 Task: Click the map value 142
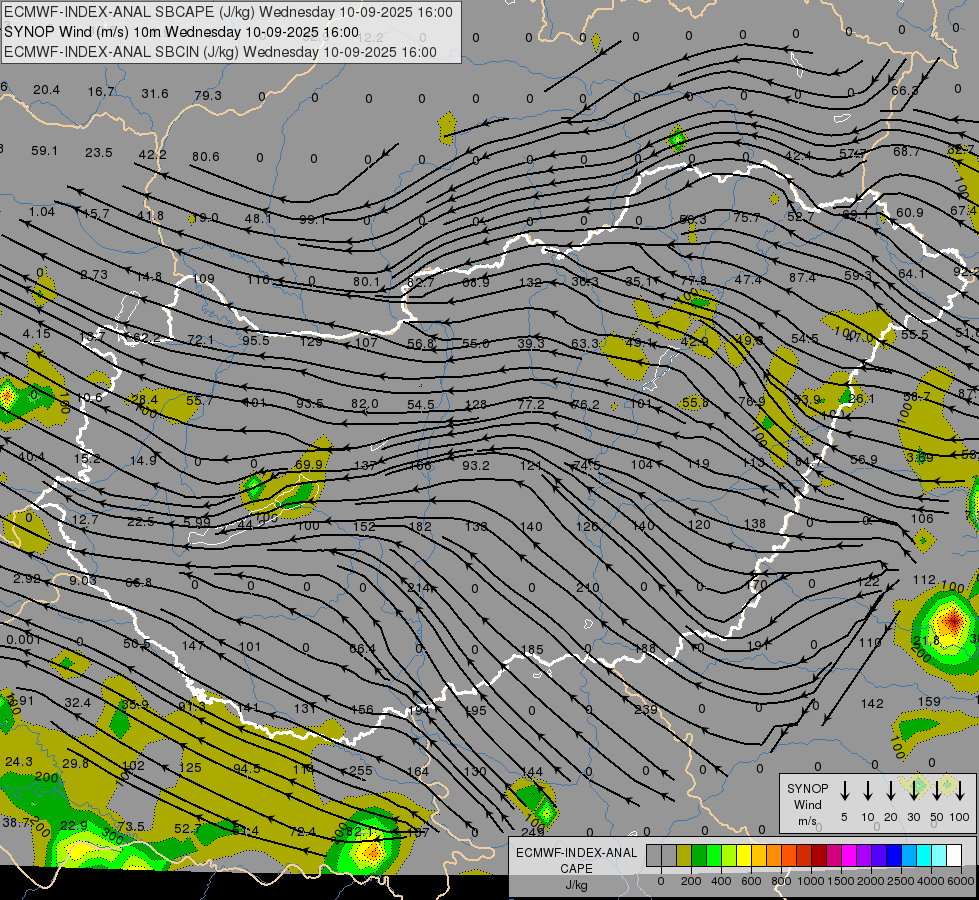click(x=872, y=704)
